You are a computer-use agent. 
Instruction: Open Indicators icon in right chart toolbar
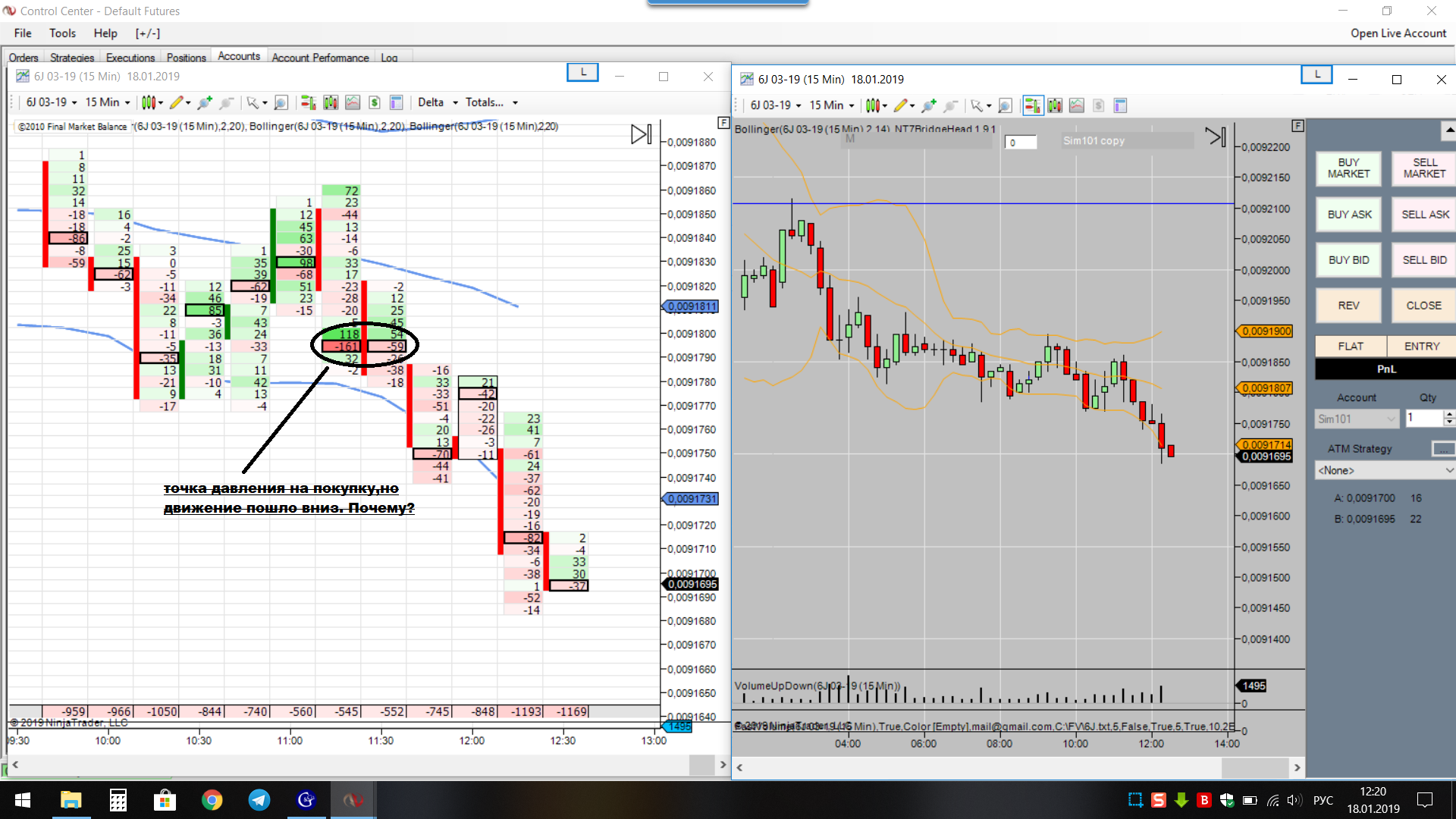(1076, 105)
